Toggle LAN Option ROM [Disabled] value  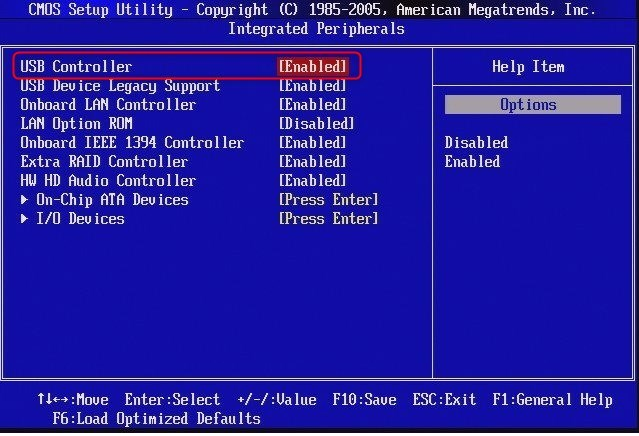(x=317, y=123)
